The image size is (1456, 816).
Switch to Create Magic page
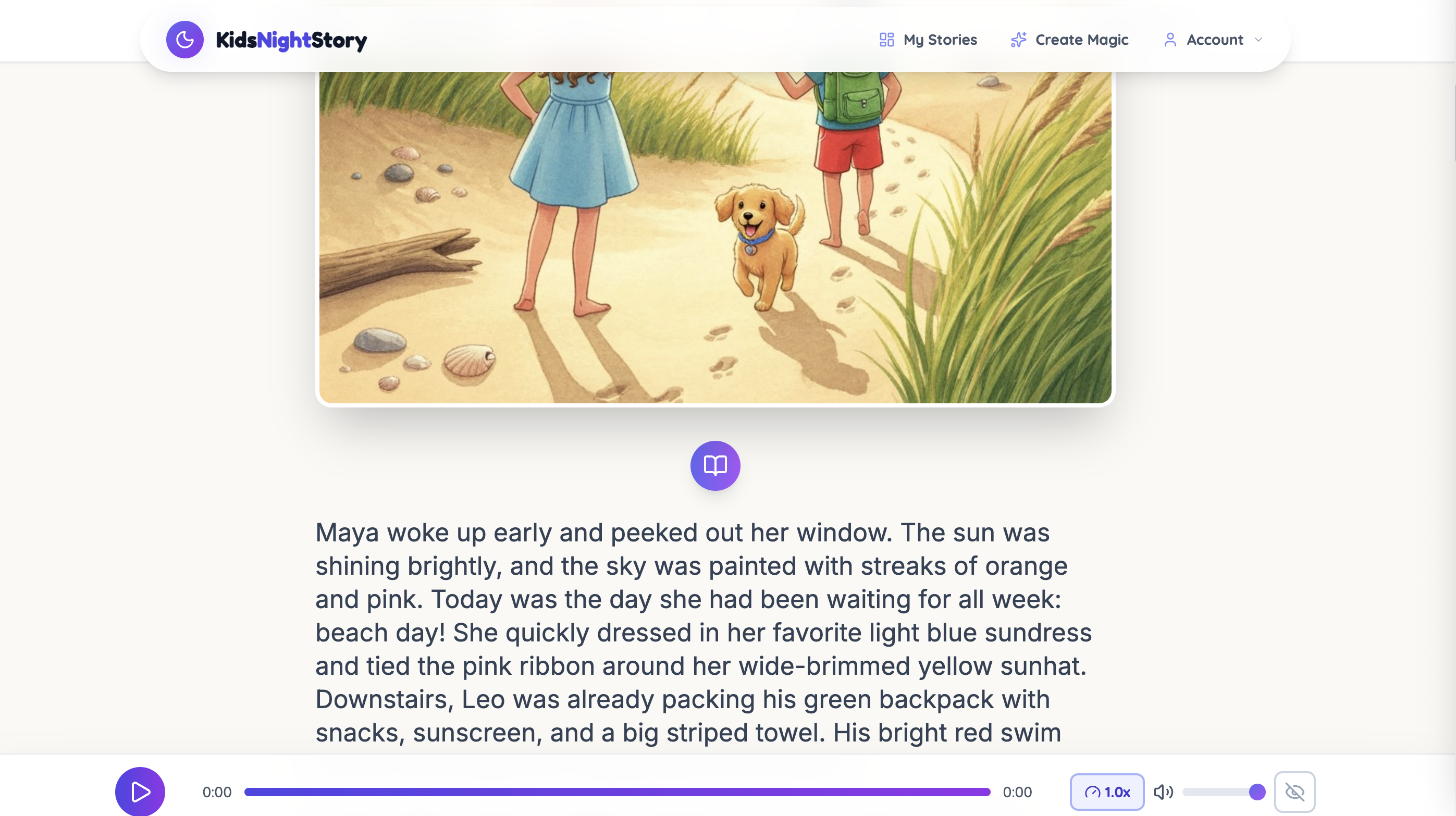point(1081,40)
